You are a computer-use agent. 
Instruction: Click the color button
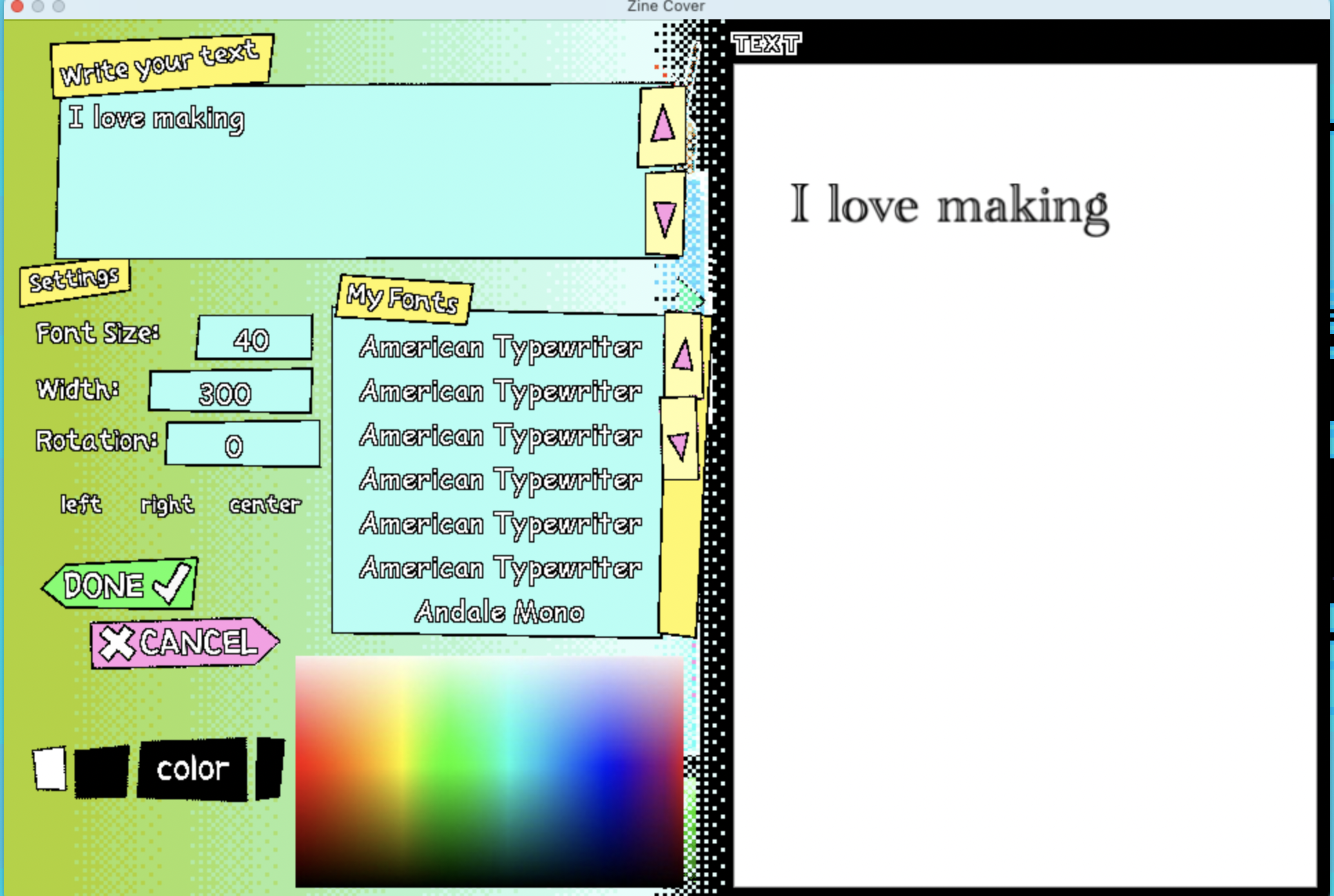(x=193, y=768)
